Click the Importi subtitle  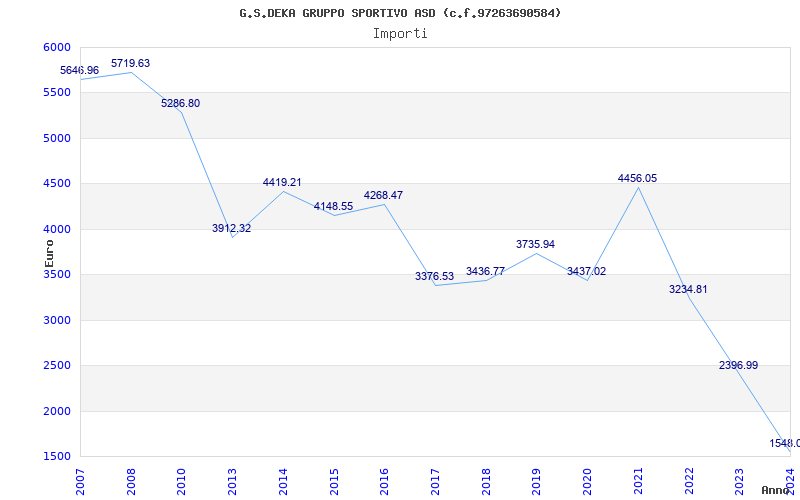(x=400, y=34)
